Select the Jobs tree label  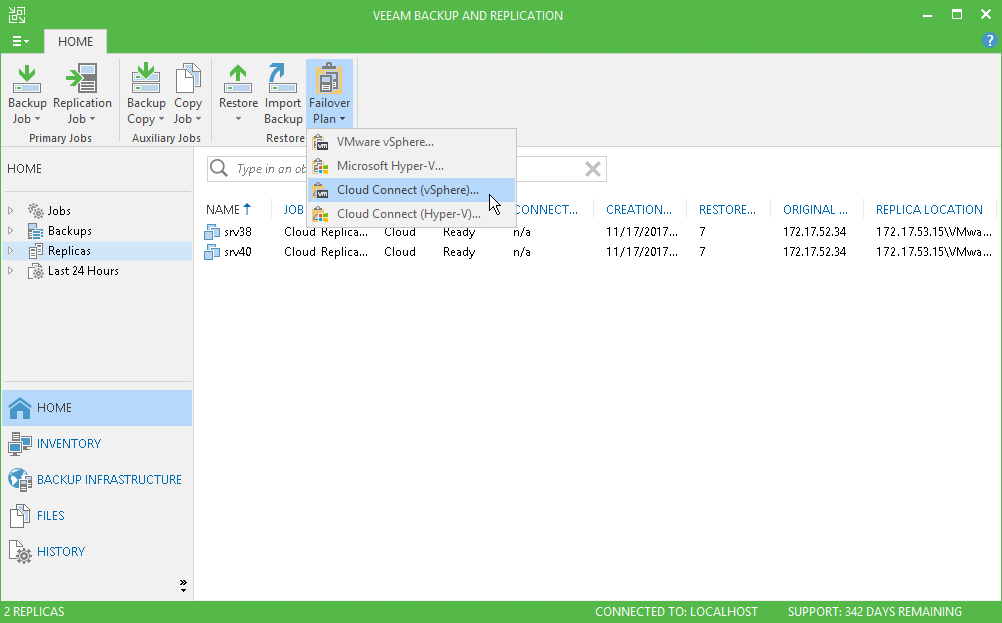(x=59, y=211)
